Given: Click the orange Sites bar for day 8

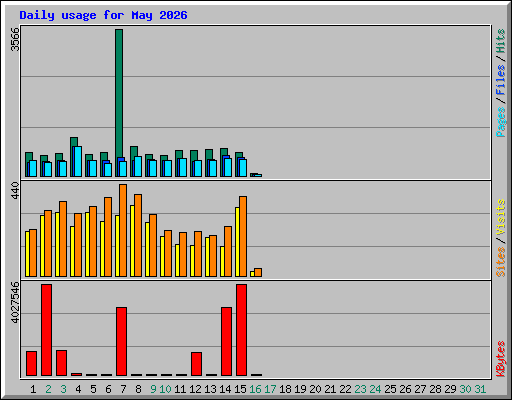Looking at the screenshot, I should click(x=138, y=235).
